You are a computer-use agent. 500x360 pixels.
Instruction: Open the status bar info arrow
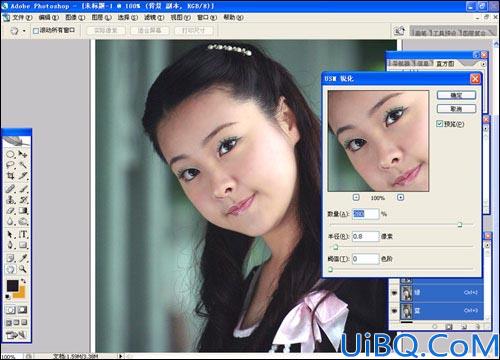pyautogui.click(x=120, y=356)
